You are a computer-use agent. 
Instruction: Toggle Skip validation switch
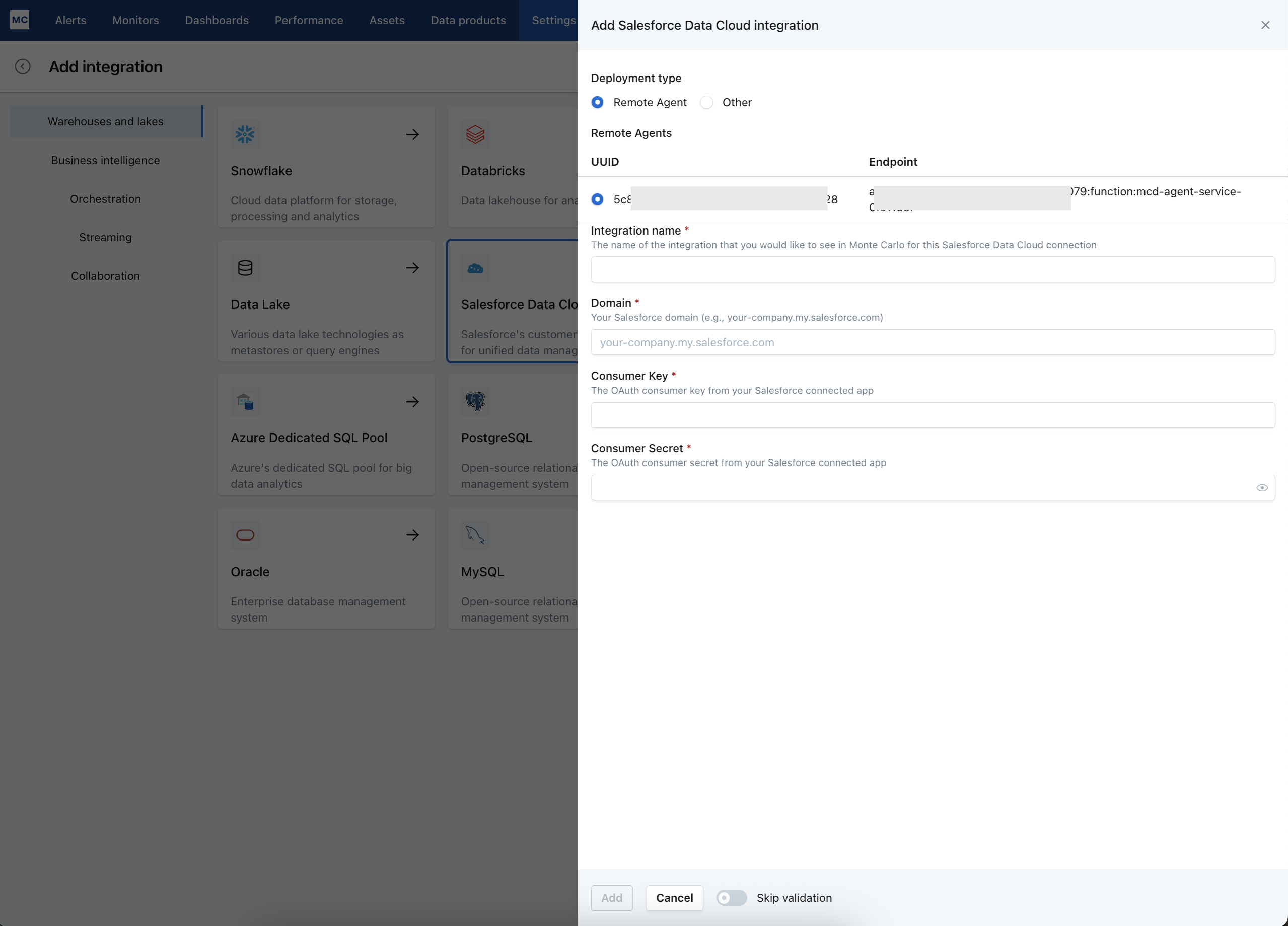[732, 898]
